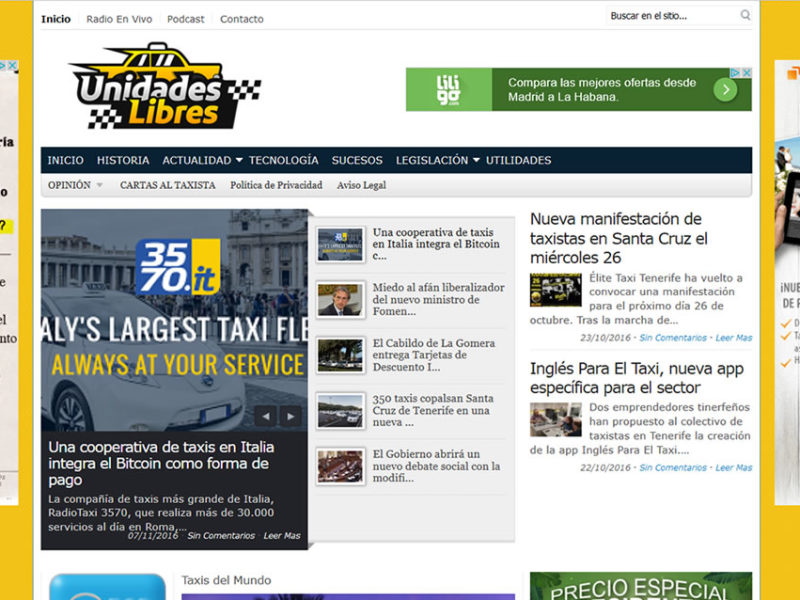Open the AdChoices icon on Liligo banner
800x600 pixels.
[x=735, y=73]
